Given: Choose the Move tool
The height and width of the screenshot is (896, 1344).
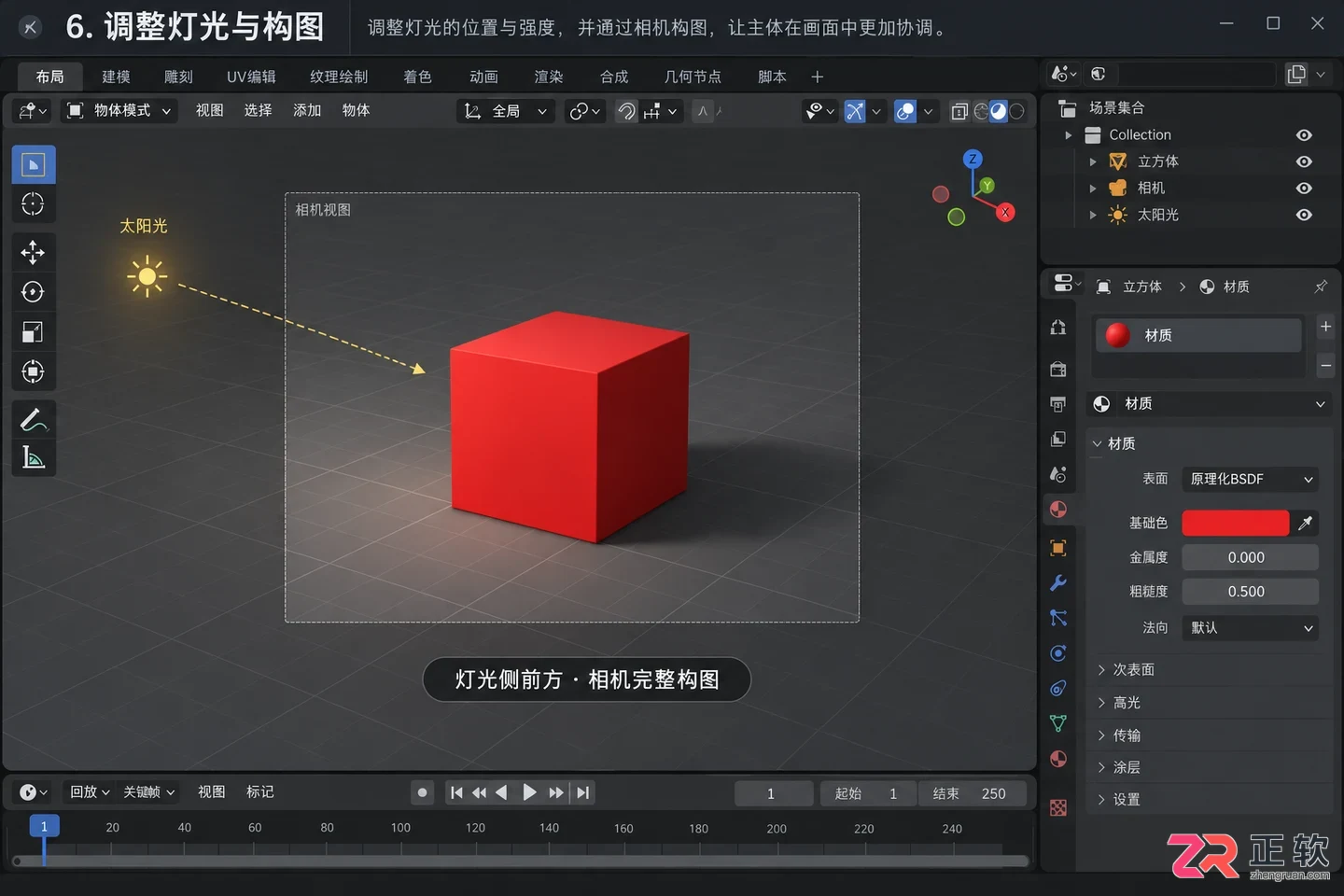Looking at the screenshot, I should coord(34,253).
